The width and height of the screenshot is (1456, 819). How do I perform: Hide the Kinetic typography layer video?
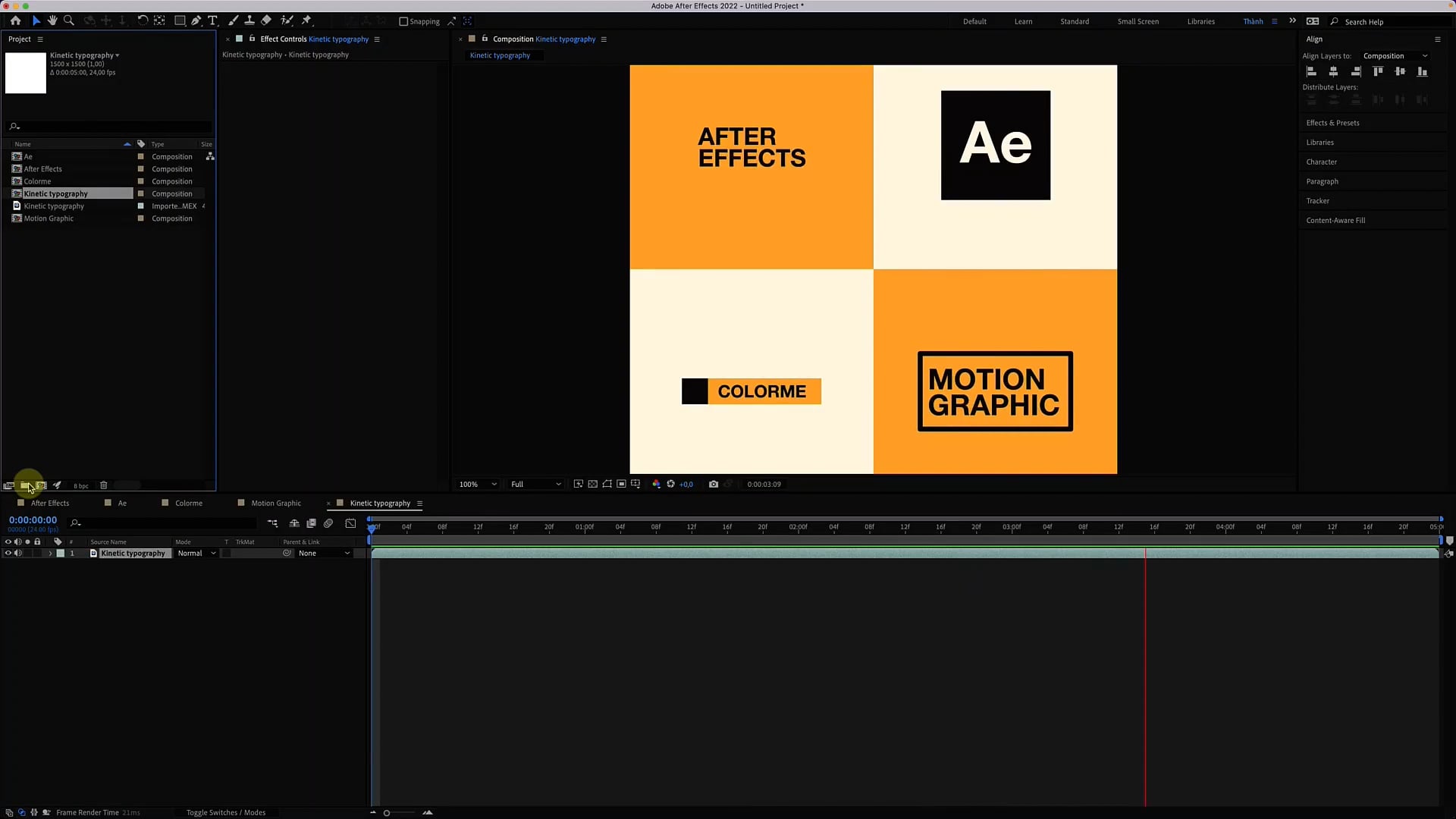8,554
